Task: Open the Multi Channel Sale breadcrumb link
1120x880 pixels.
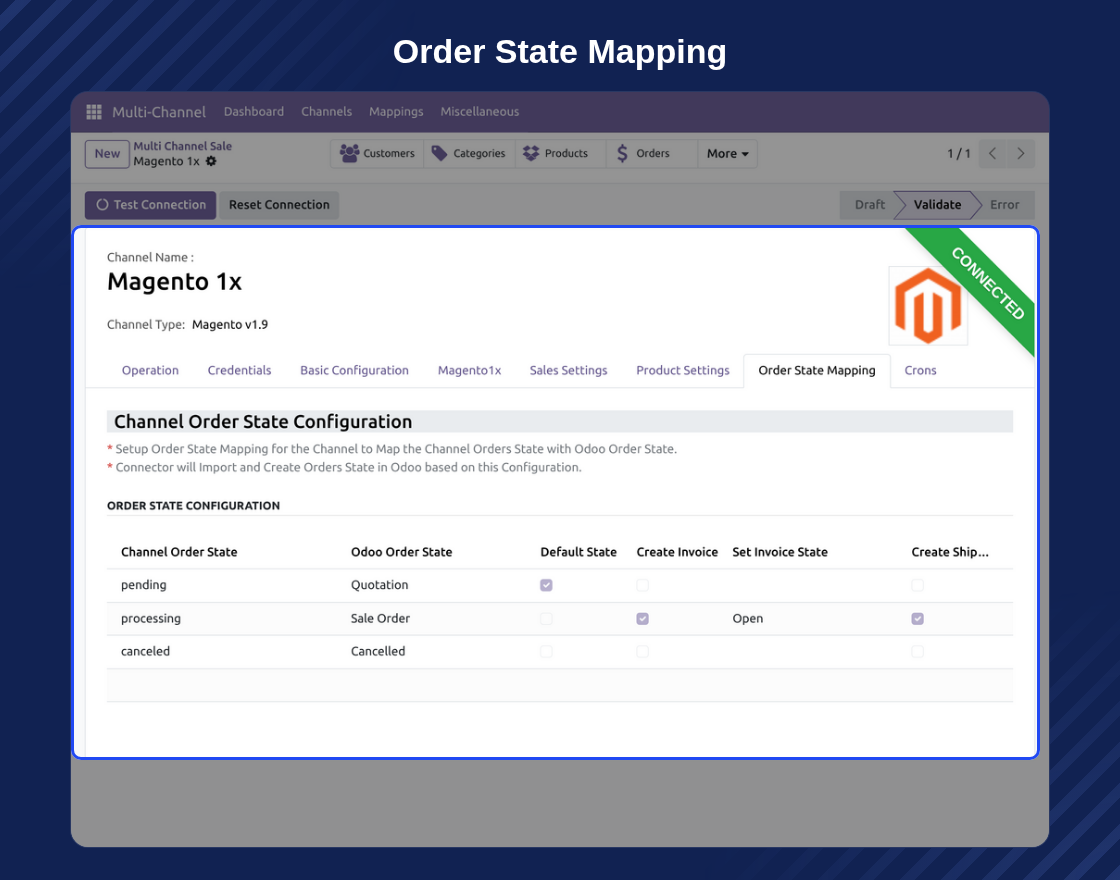Action: [x=183, y=146]
